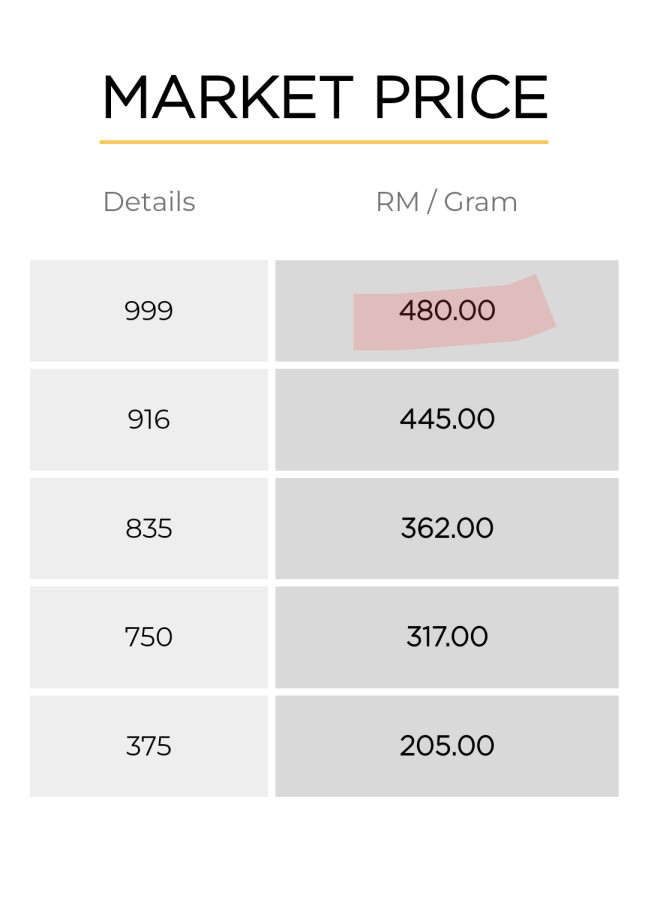The width and height of the screenshot is (648, 900).
Task: Click the yellow underline below the heading
Action: (x=324, y=142)
